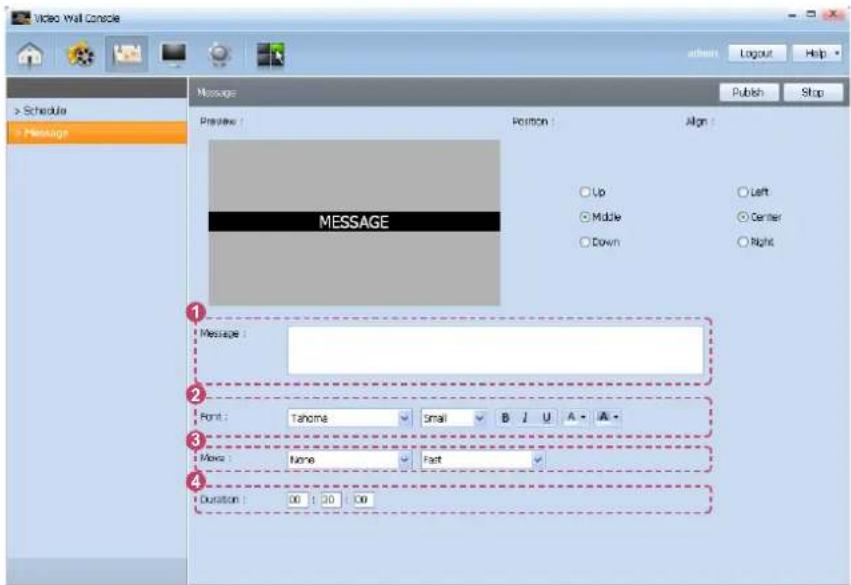Screen dimensions: 851x585
Task: Toggle Bold formatting
Action: (x=505, y=417)
